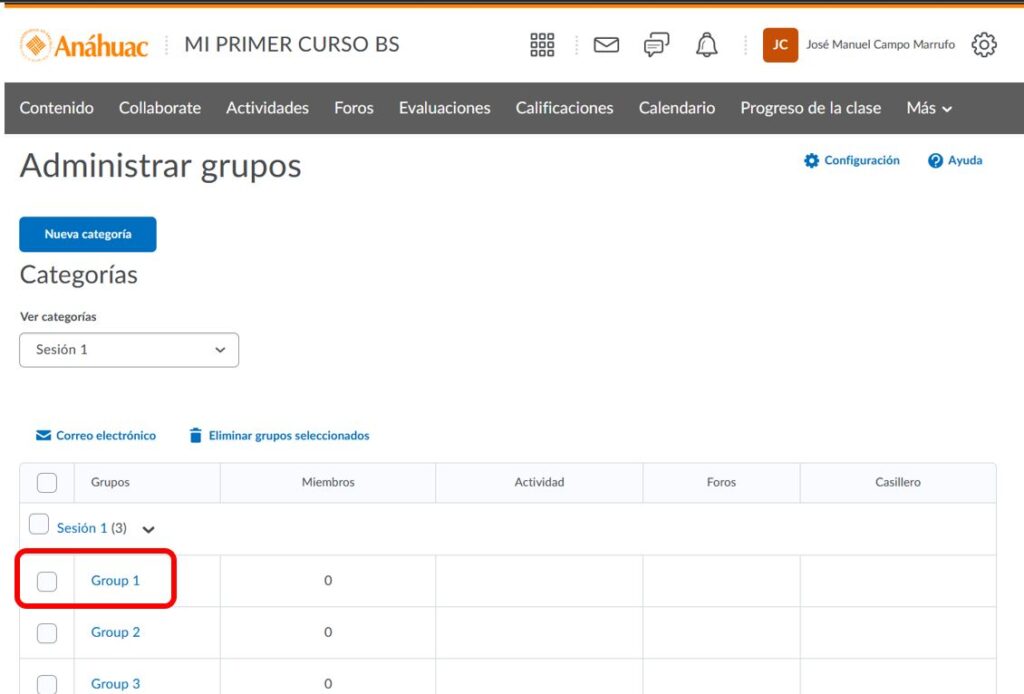The image size is (1024, 694).
Task: Check the Sesión 1 category checkbox
Action: click(x=39, y=525)
